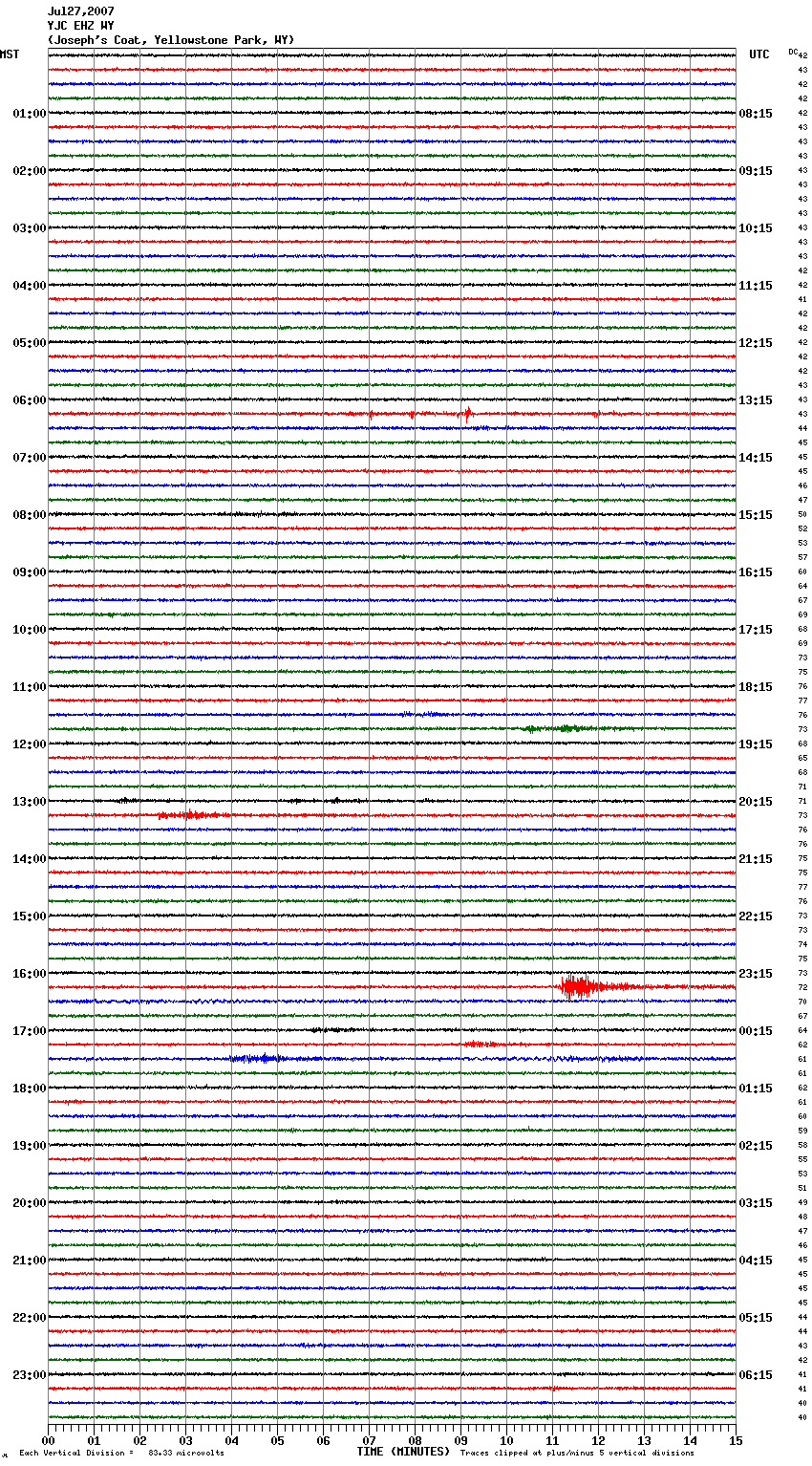Click the 15 minute axis tick label
Image resolution: width=812 pixels, height=1466 pixels.
tap(736, 1441)
